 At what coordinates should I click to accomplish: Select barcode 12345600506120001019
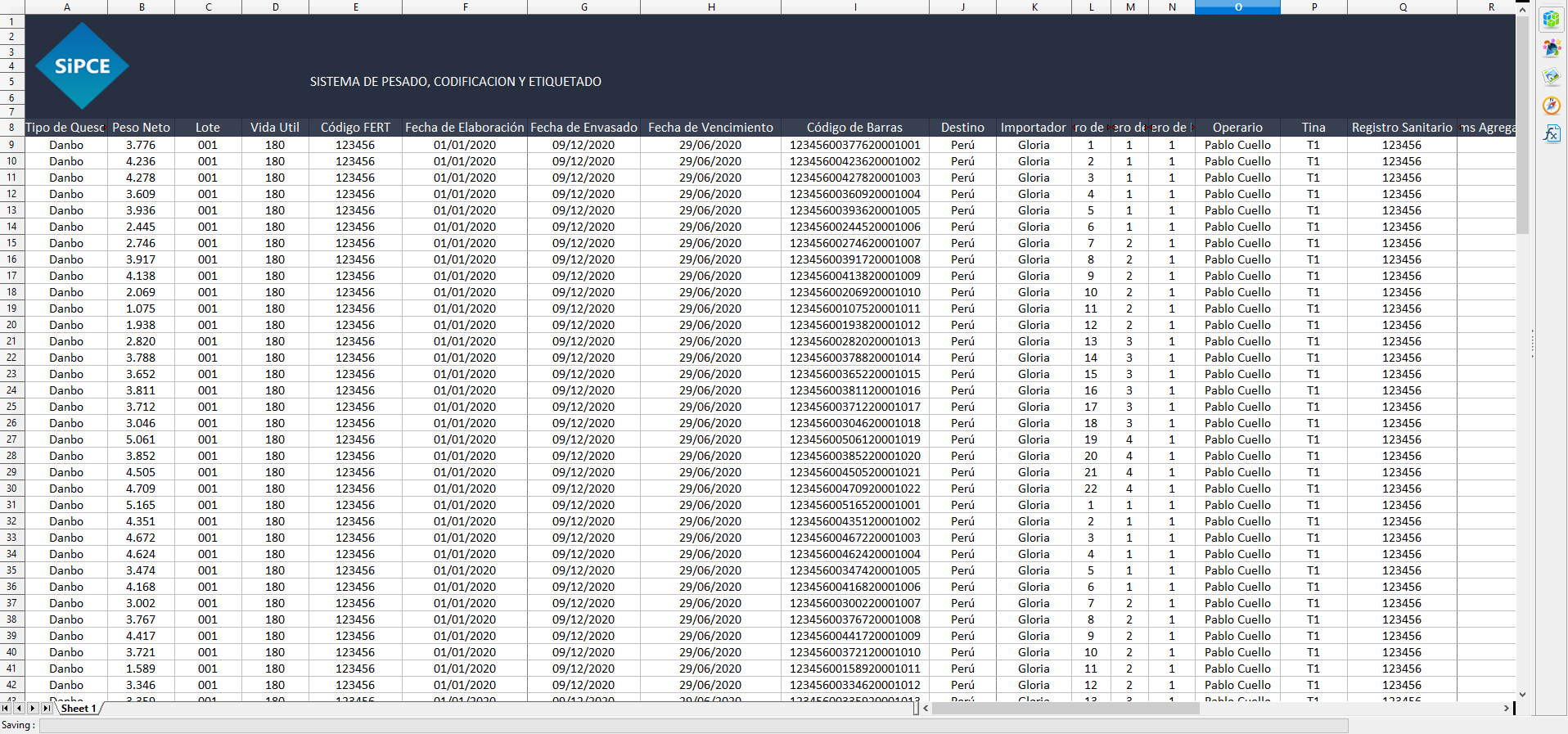click(855, 439)
